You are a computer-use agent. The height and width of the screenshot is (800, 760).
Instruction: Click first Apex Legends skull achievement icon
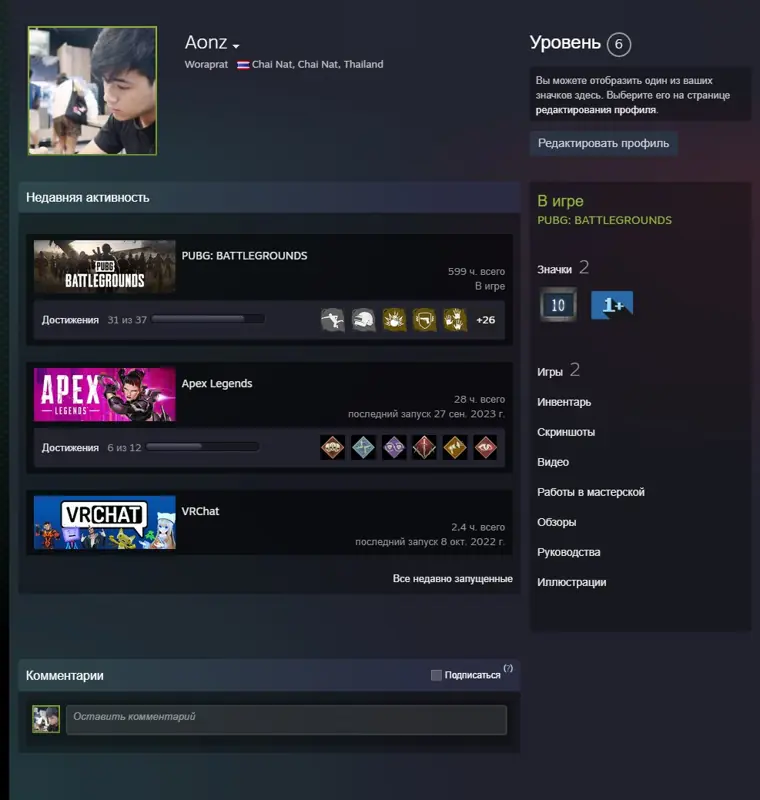[x=333, y=447]
